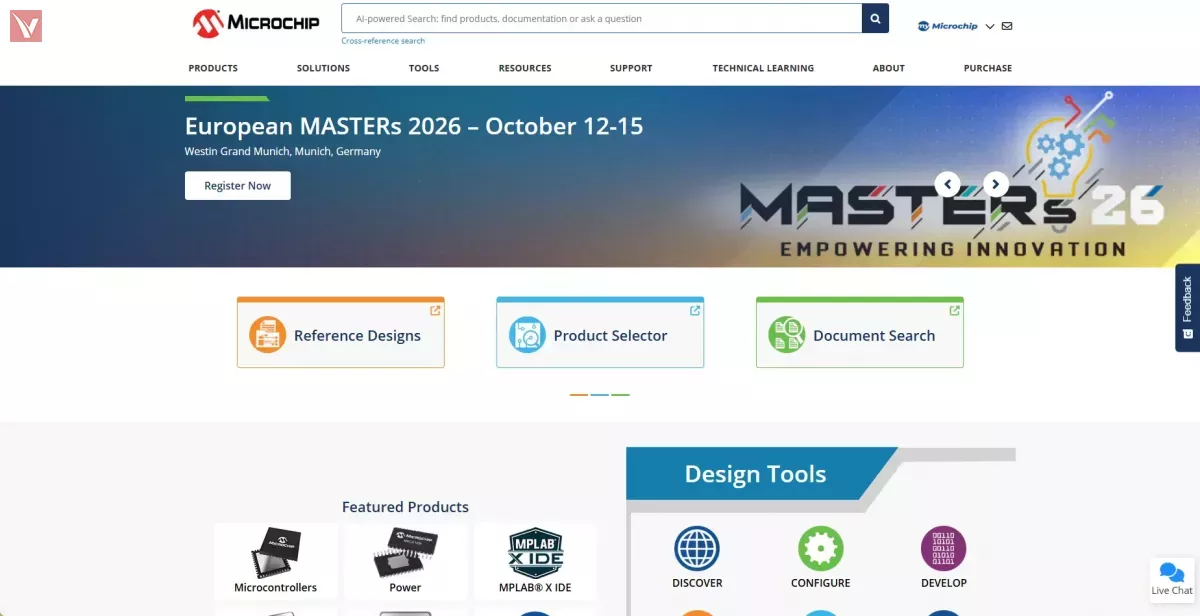The image size is (1200, 616).
Task: Select the orange carousel indicator
Action: pos(579,395)
